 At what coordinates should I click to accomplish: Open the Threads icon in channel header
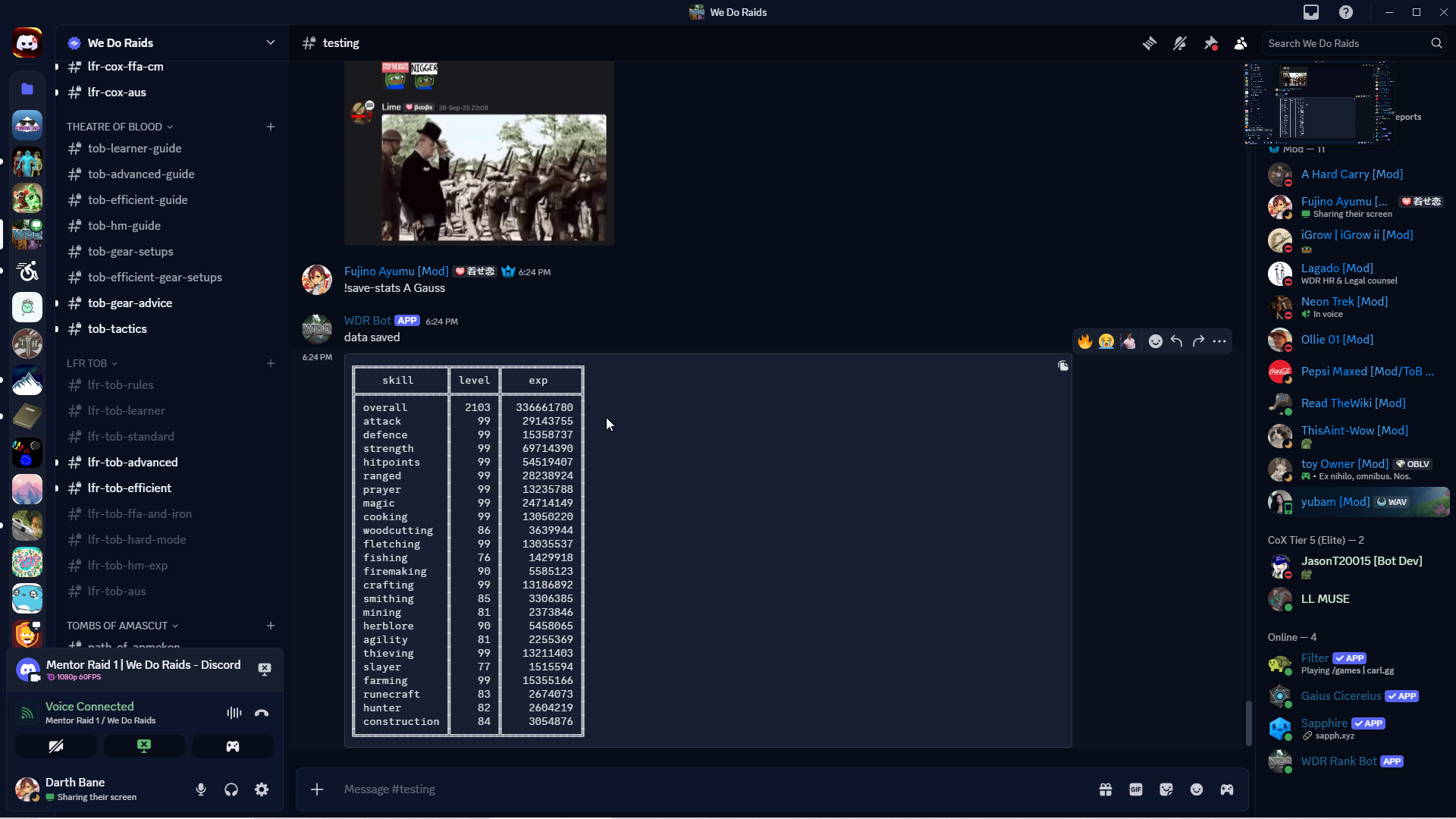[x=1150, y=43]
